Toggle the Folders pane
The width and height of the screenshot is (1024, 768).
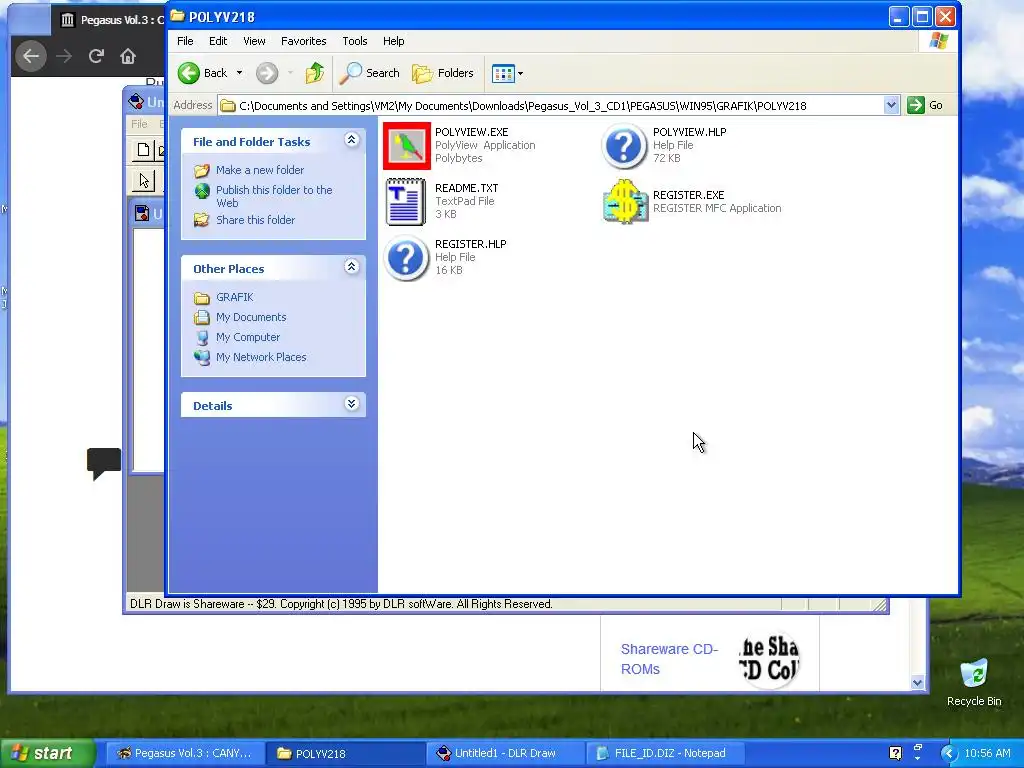point(443,73)
